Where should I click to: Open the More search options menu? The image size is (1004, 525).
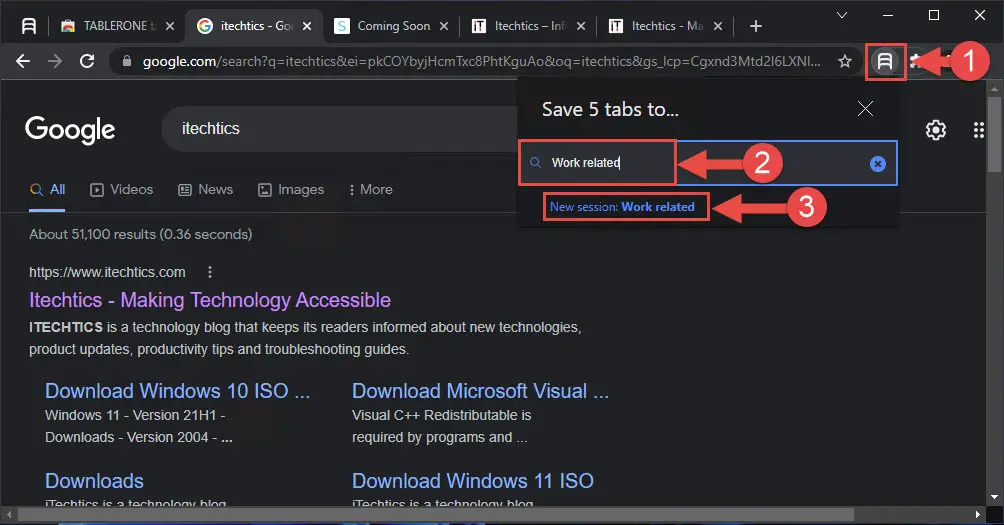[x=371, y=190]
